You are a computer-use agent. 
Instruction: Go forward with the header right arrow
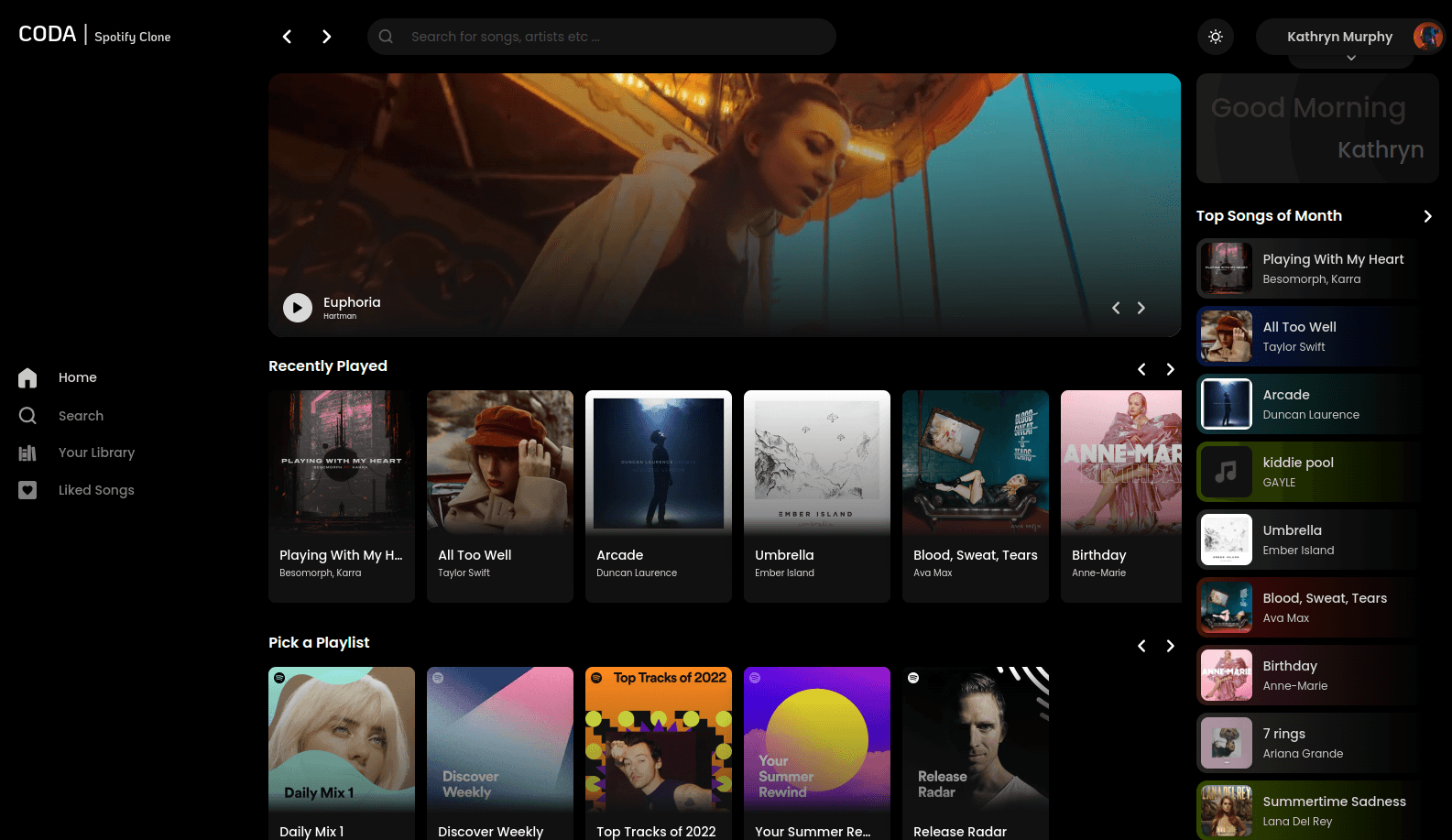[x=327, y=37]
